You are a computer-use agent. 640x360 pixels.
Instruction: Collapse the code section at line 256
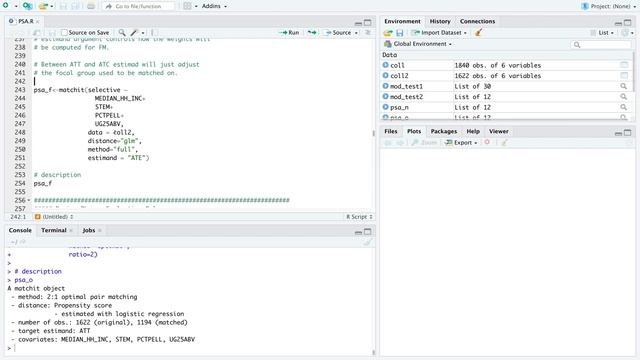pos(29,200)
